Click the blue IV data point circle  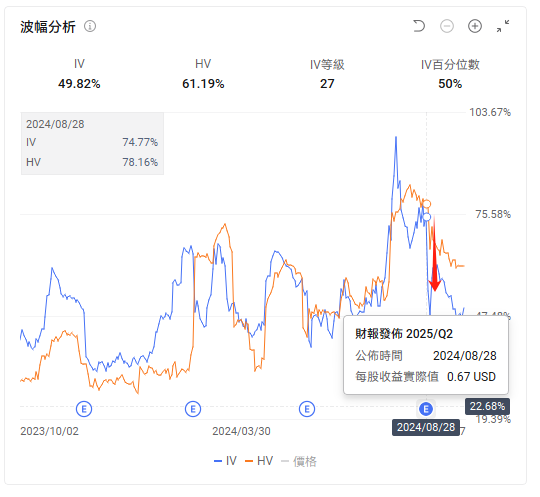[427, 217]
